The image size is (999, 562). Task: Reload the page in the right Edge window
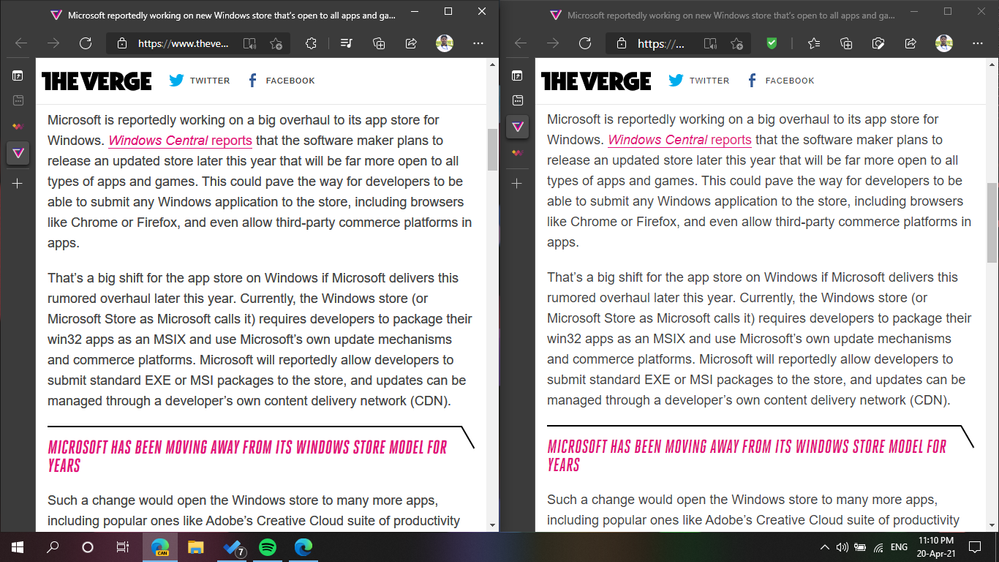pos(585,43)
